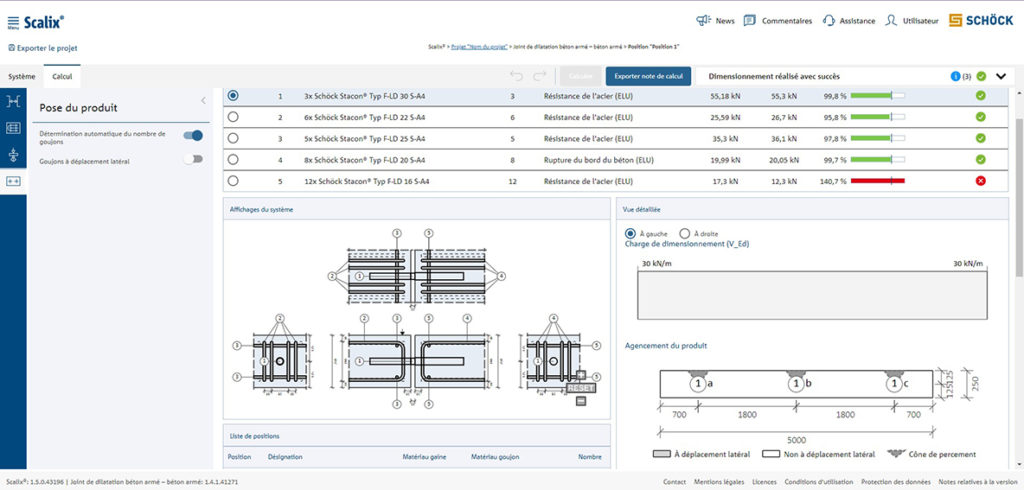Click Rupture du bord du béton cell

tap(598, 159)
